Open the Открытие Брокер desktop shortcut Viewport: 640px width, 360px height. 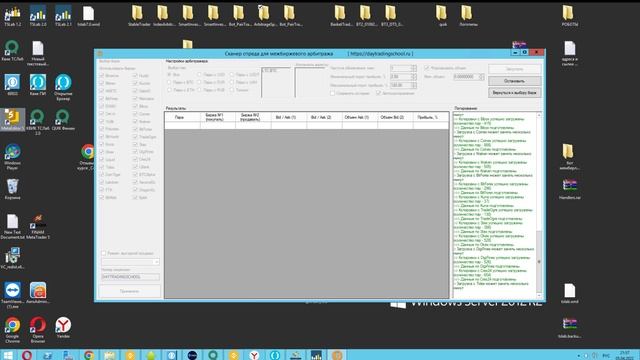pyautogui.click(x=63, y=87)
